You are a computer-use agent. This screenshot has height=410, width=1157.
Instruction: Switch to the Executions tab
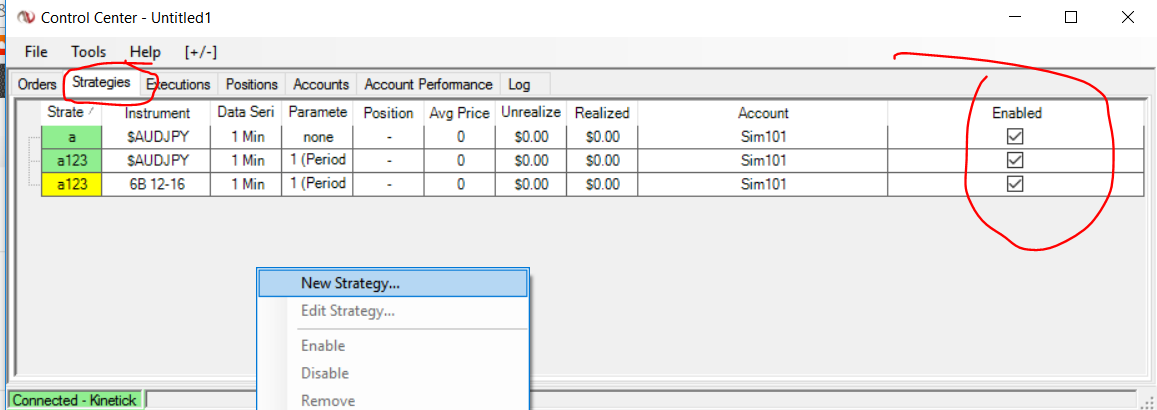pyautogui.click(x=178, y=85)
